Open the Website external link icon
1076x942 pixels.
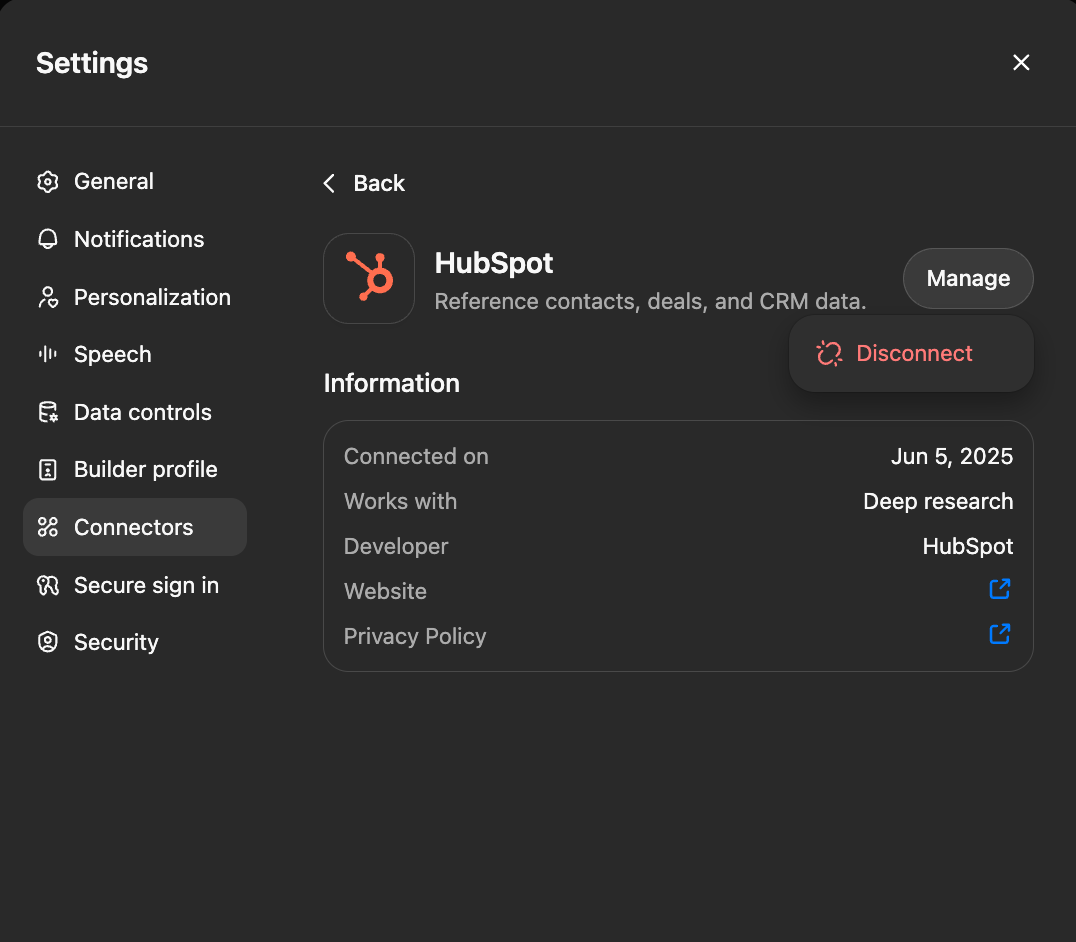click(x=999, y=589)
